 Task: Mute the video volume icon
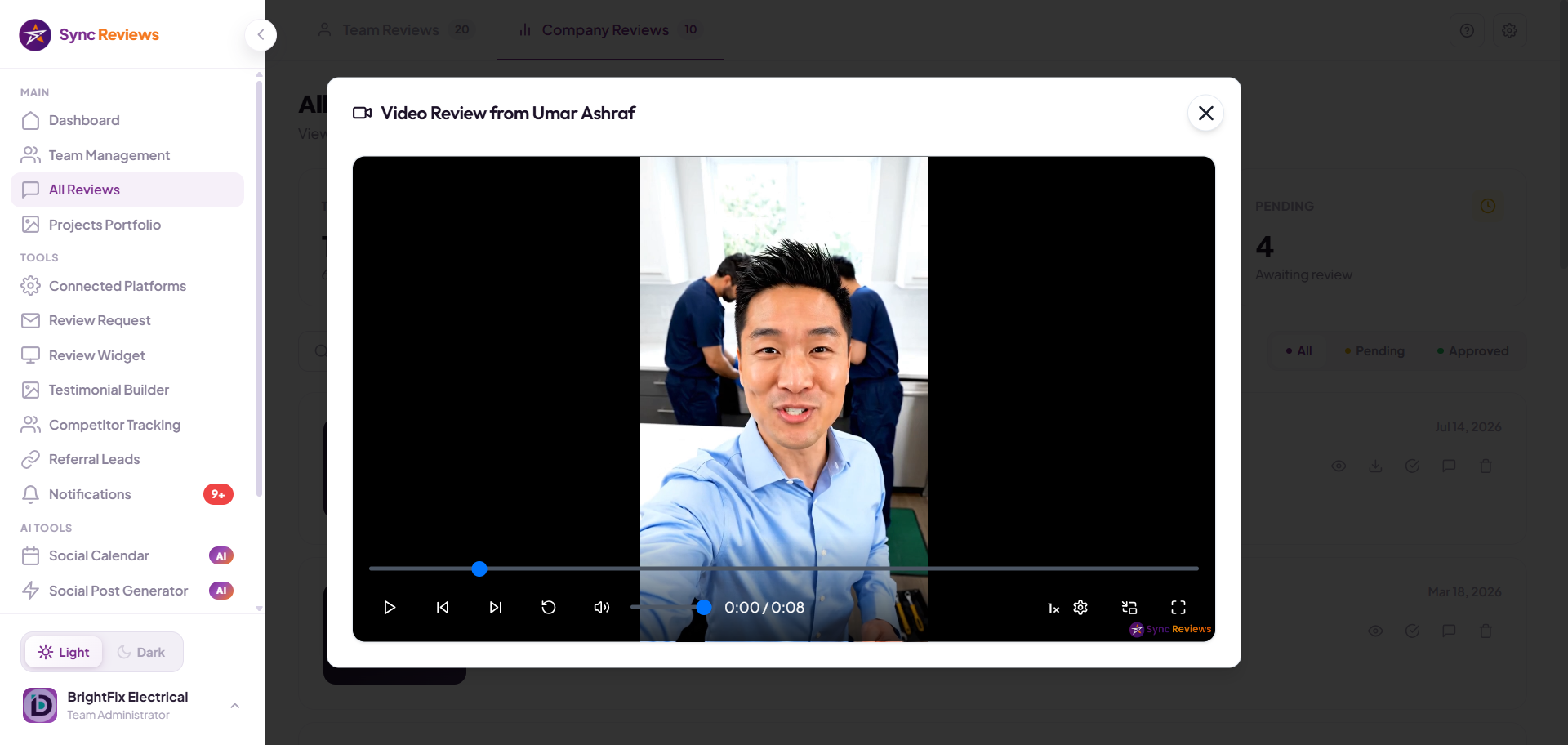point(602,607)
